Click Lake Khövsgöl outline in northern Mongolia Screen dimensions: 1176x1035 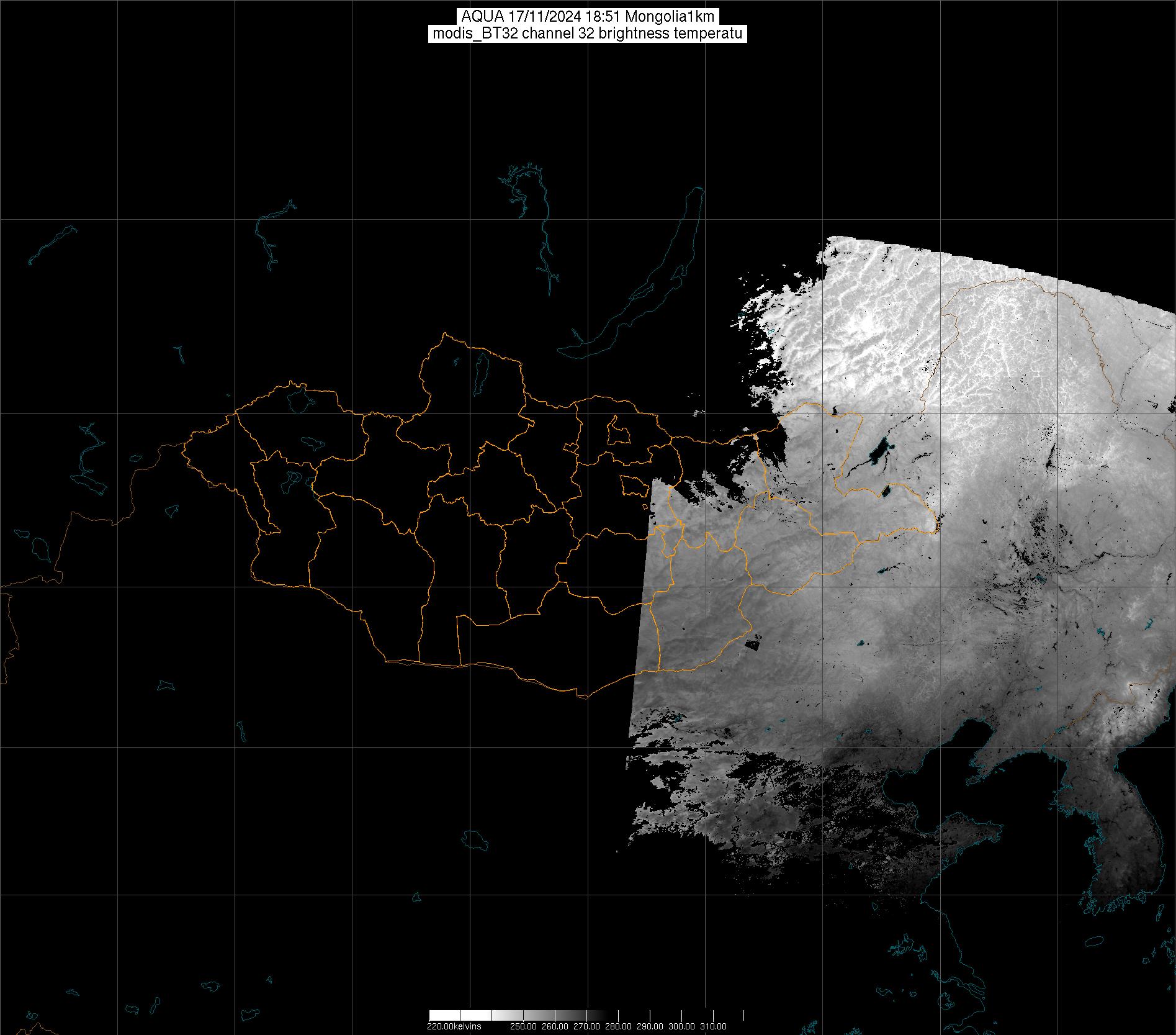tap(480, 370)
